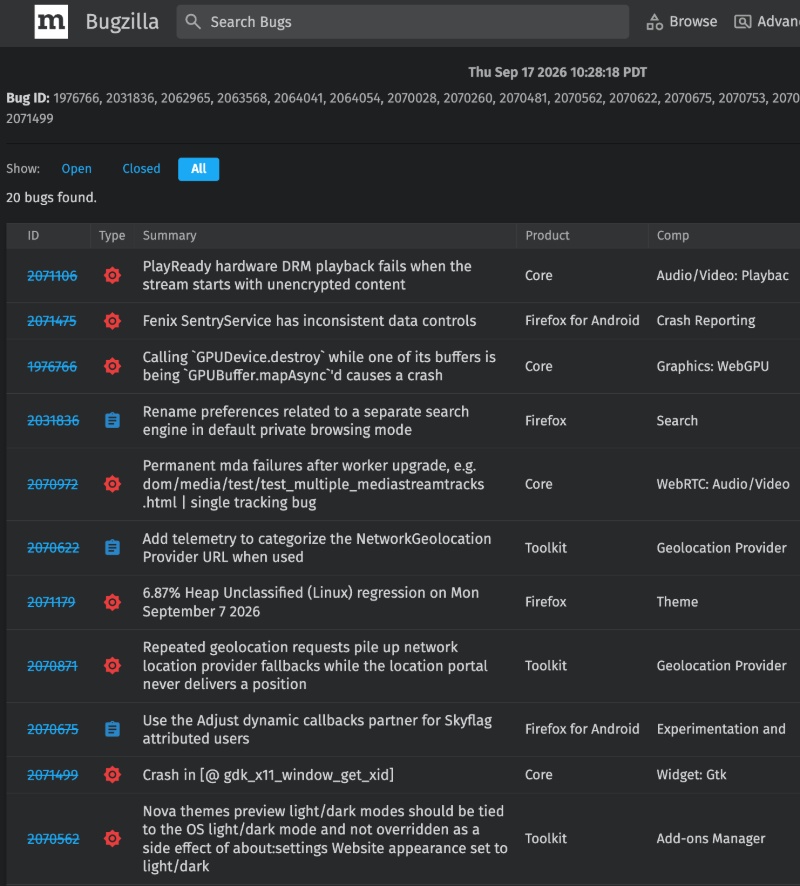Click the search magnifier icon

click(193, 22)
